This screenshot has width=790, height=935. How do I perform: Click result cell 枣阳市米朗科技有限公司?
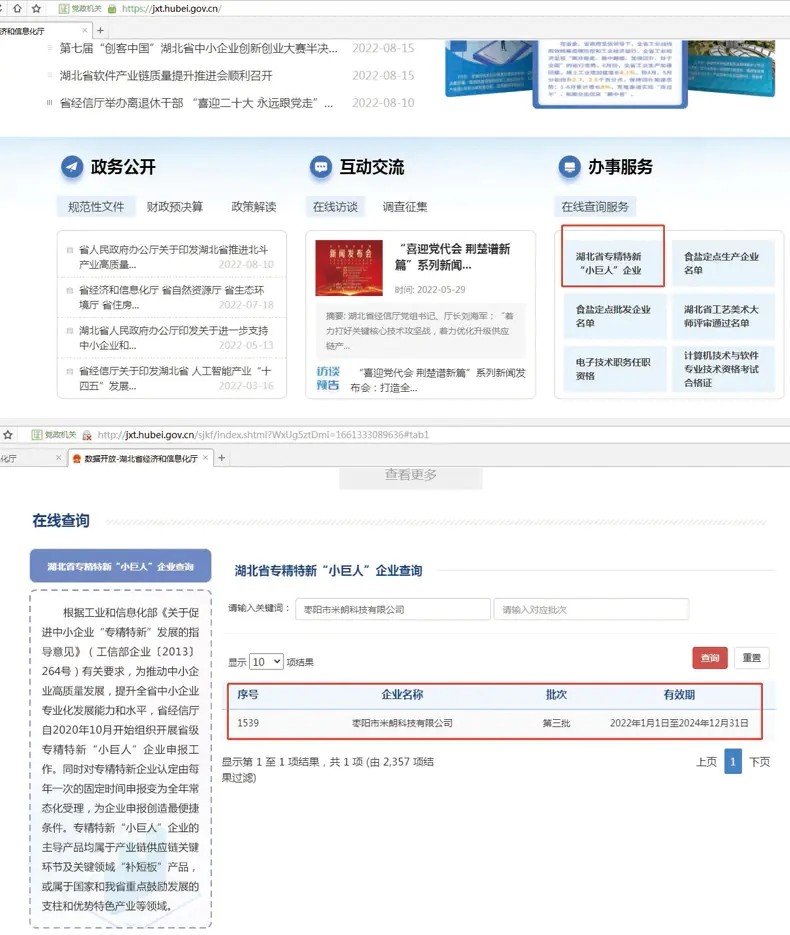[x=402, y=723]
